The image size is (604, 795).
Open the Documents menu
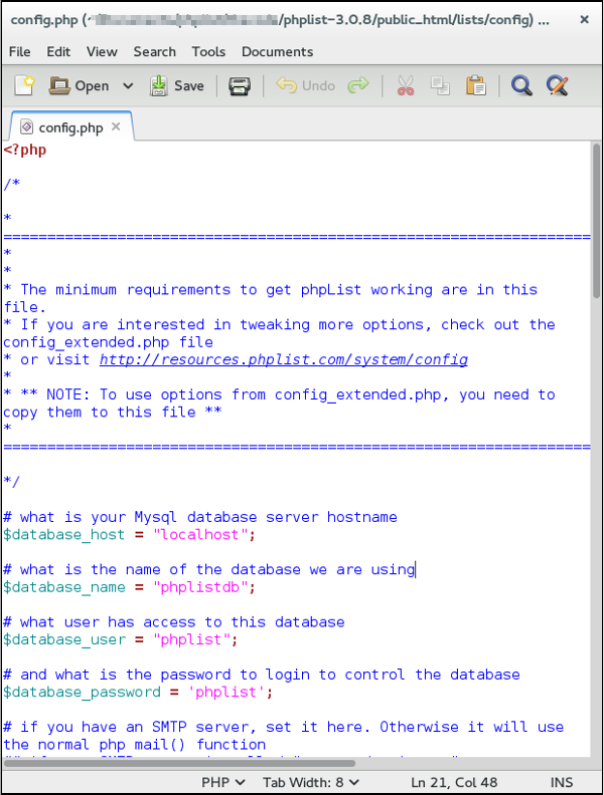tap(277, 52)
